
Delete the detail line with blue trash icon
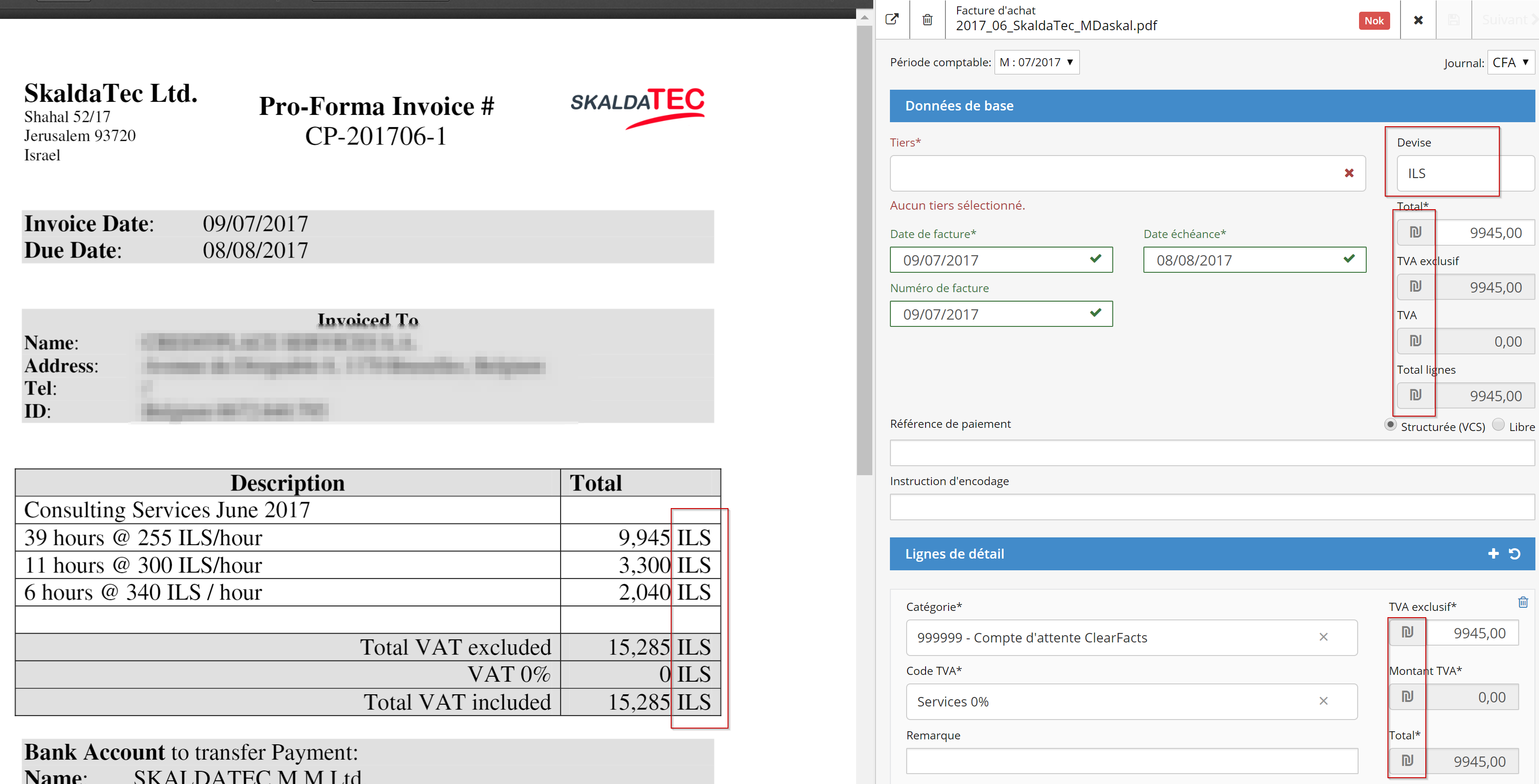(x=1523, y=602)
